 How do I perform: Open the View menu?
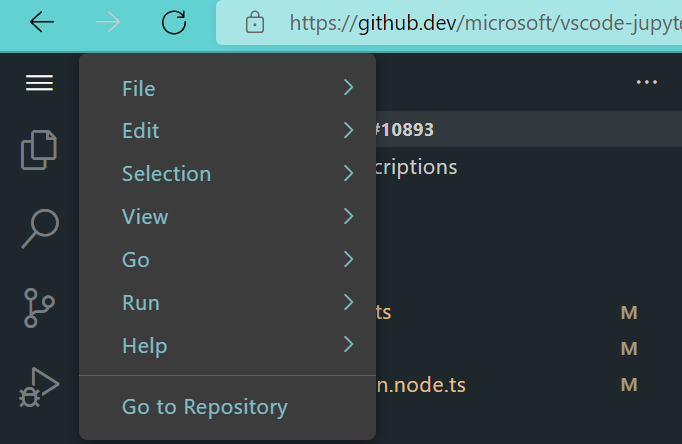[227, 217]
